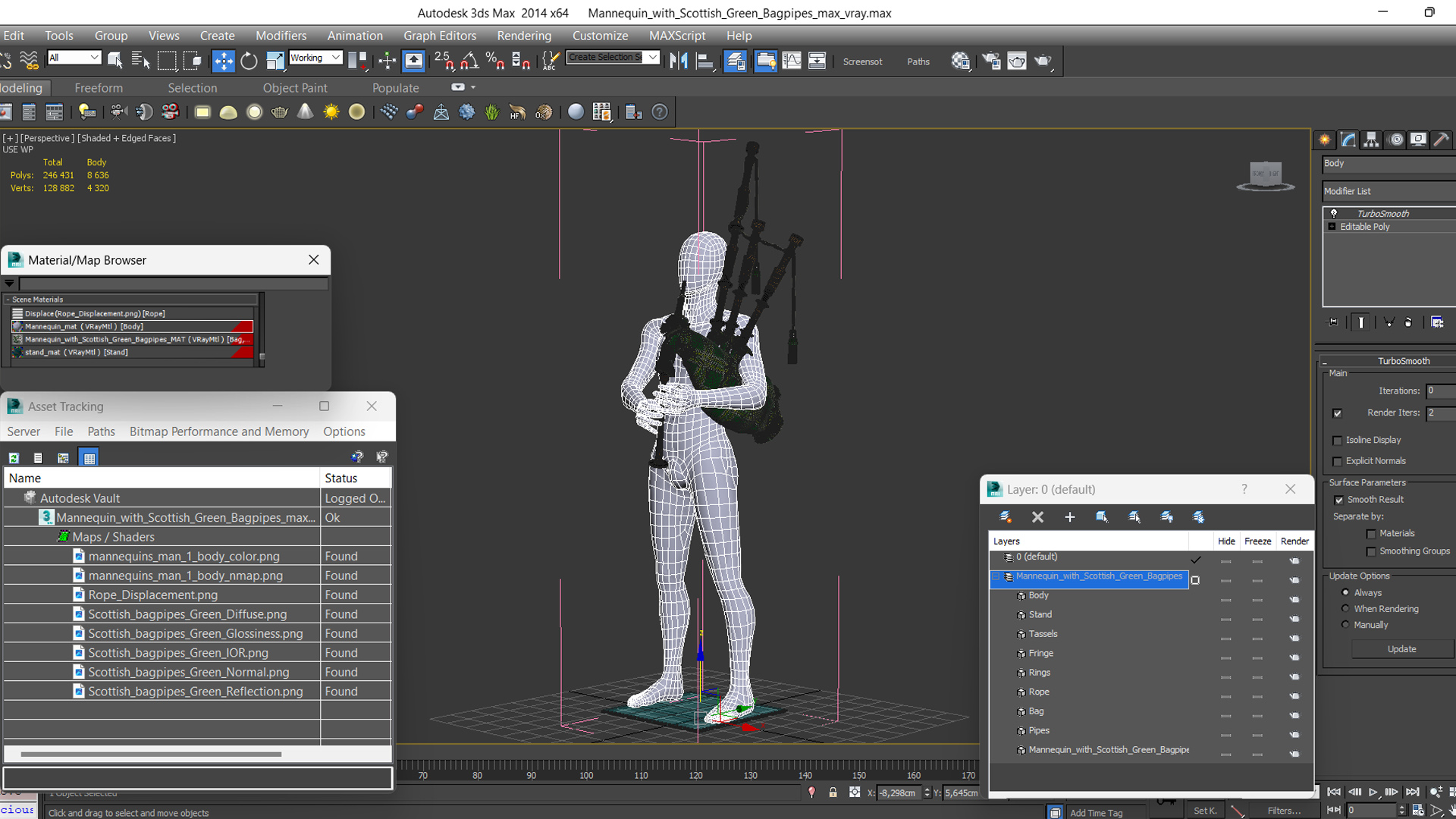Click the Screensot toolbar button
This screenshot has height=819, width=1456.
click(862, 61)
